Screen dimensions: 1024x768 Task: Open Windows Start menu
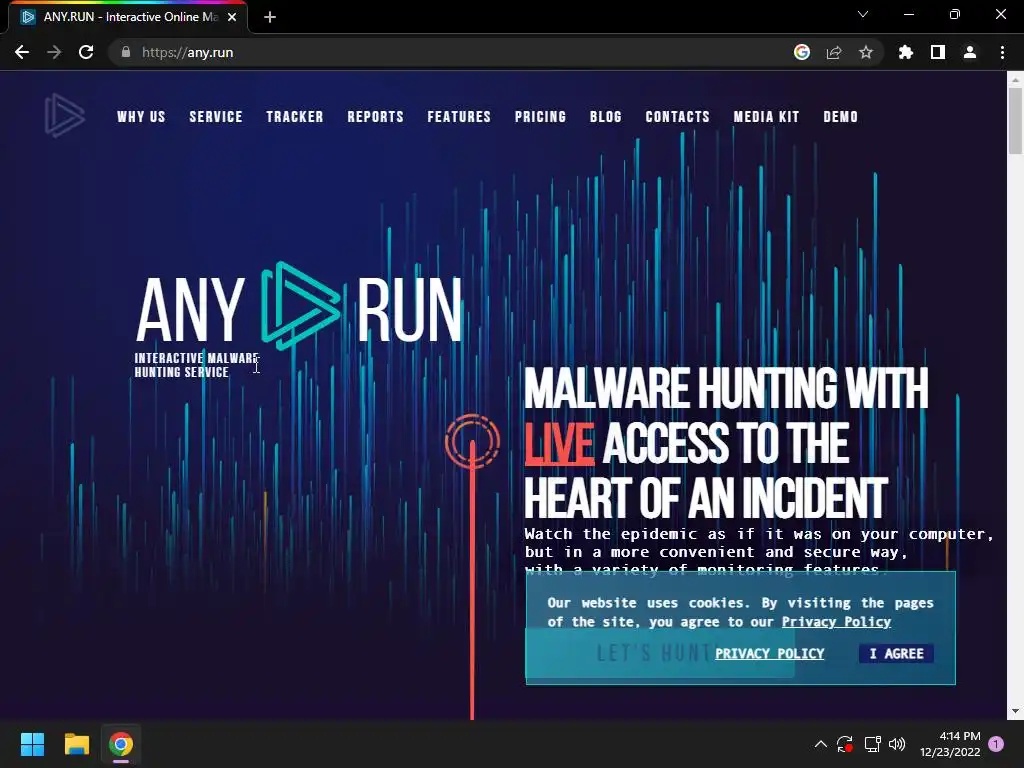coord(32,744)
